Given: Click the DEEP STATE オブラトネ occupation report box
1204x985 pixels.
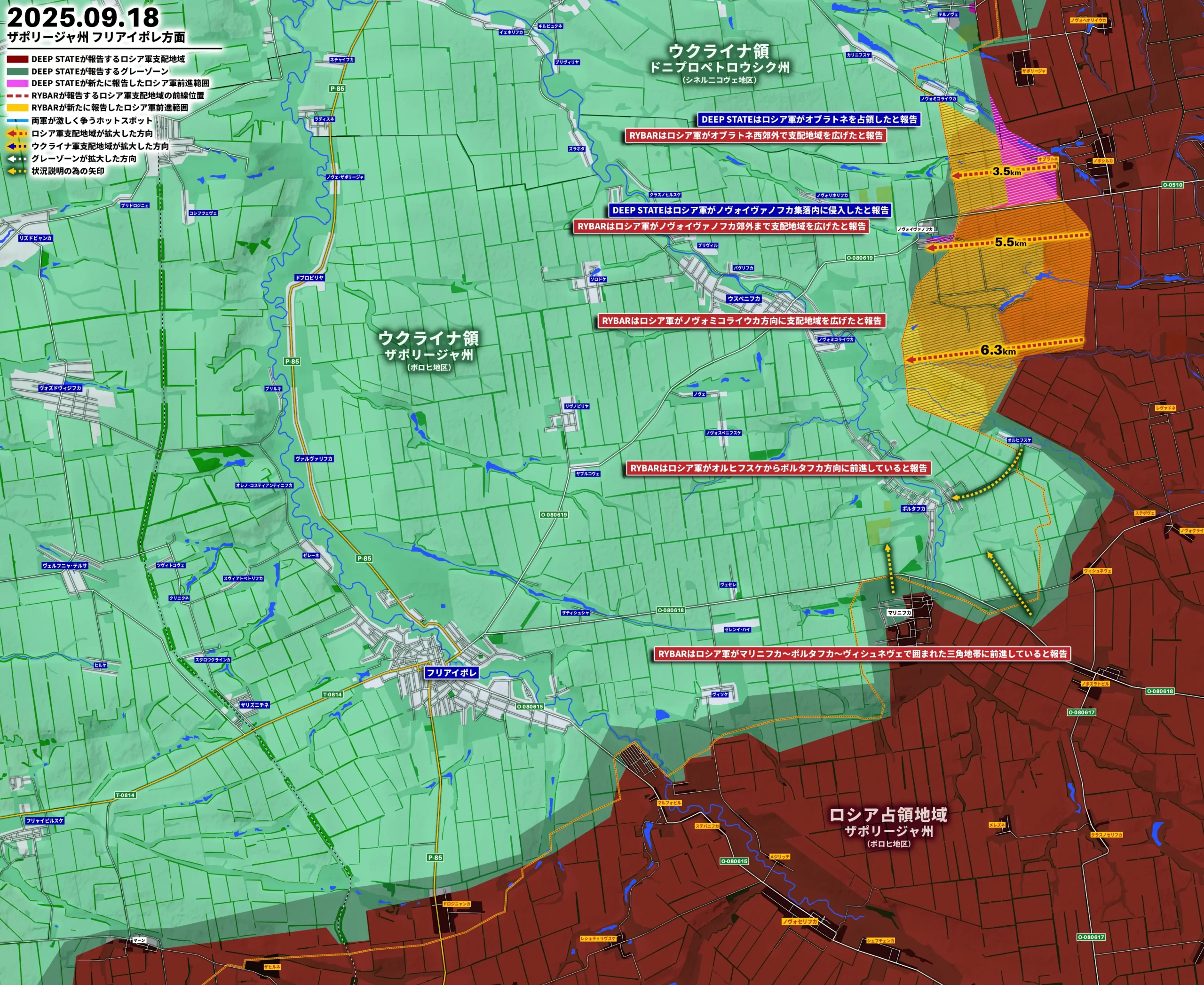Looking at the screenshot, I should (x=809, y=119).
